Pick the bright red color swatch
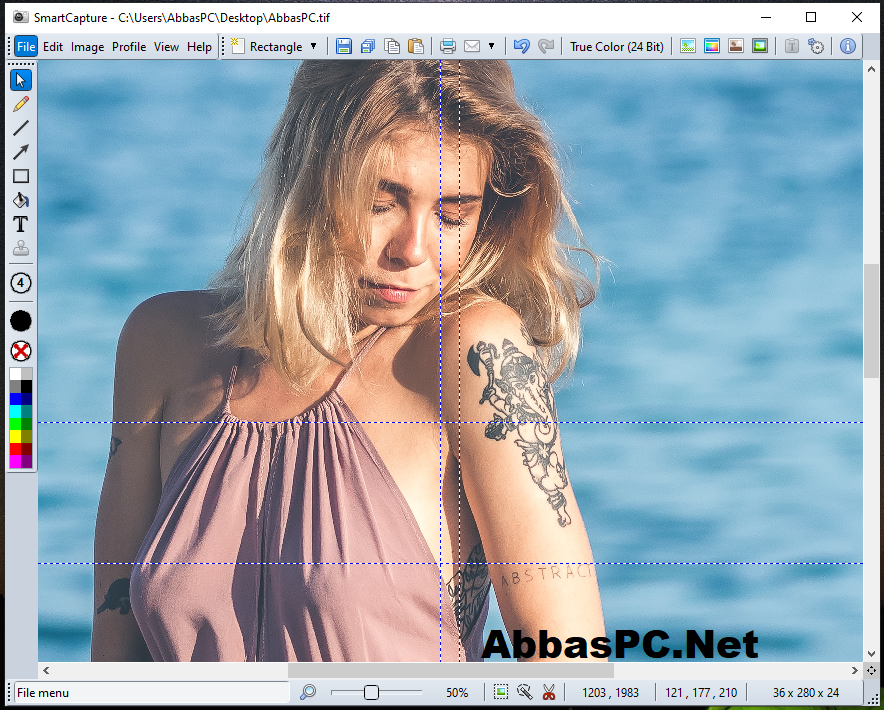 click(x=15, y=449)
